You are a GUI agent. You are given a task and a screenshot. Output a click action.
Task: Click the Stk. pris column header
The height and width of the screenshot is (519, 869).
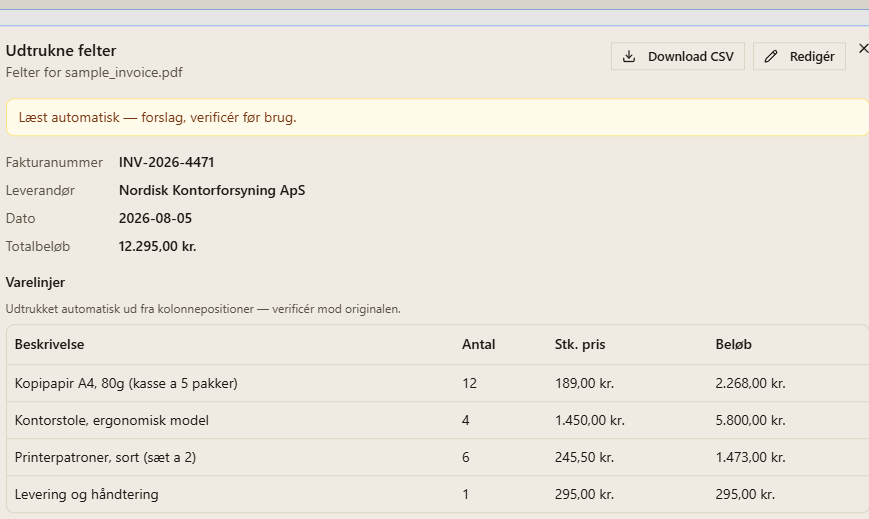click(x=580, y=344)
